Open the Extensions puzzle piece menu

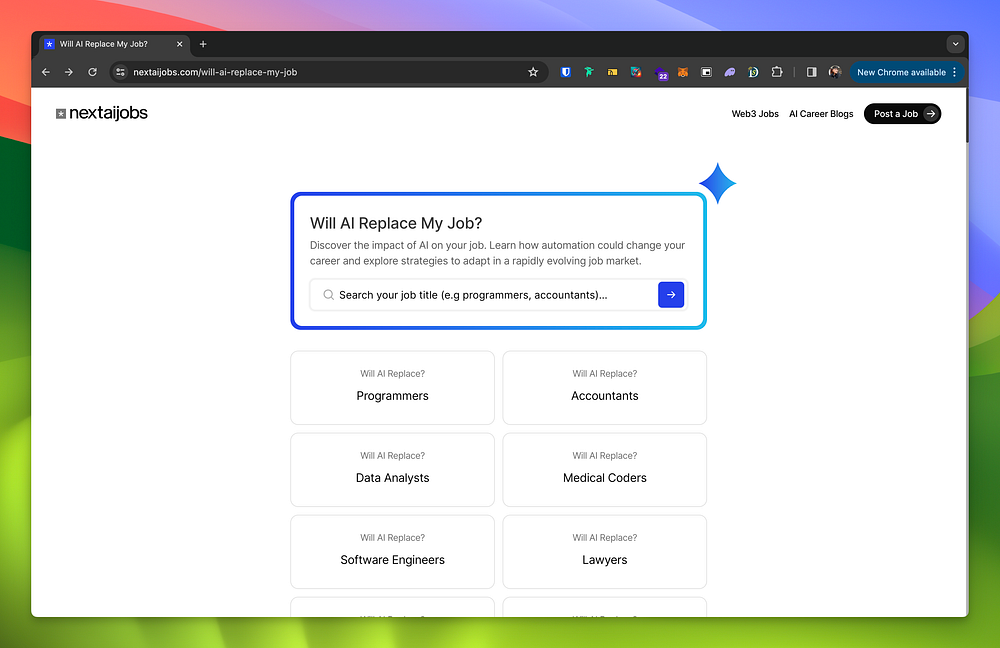point(777,72)
